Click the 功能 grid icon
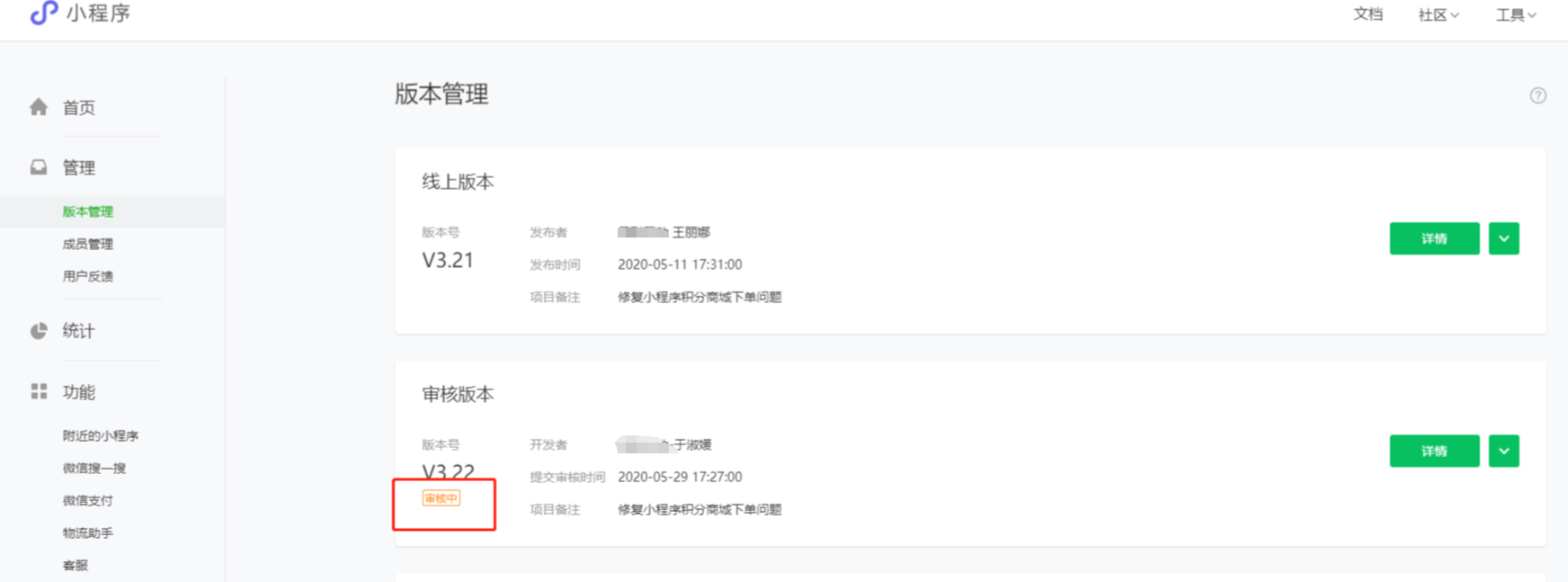This screenshot has height=582, width=1568. [39, 391]
